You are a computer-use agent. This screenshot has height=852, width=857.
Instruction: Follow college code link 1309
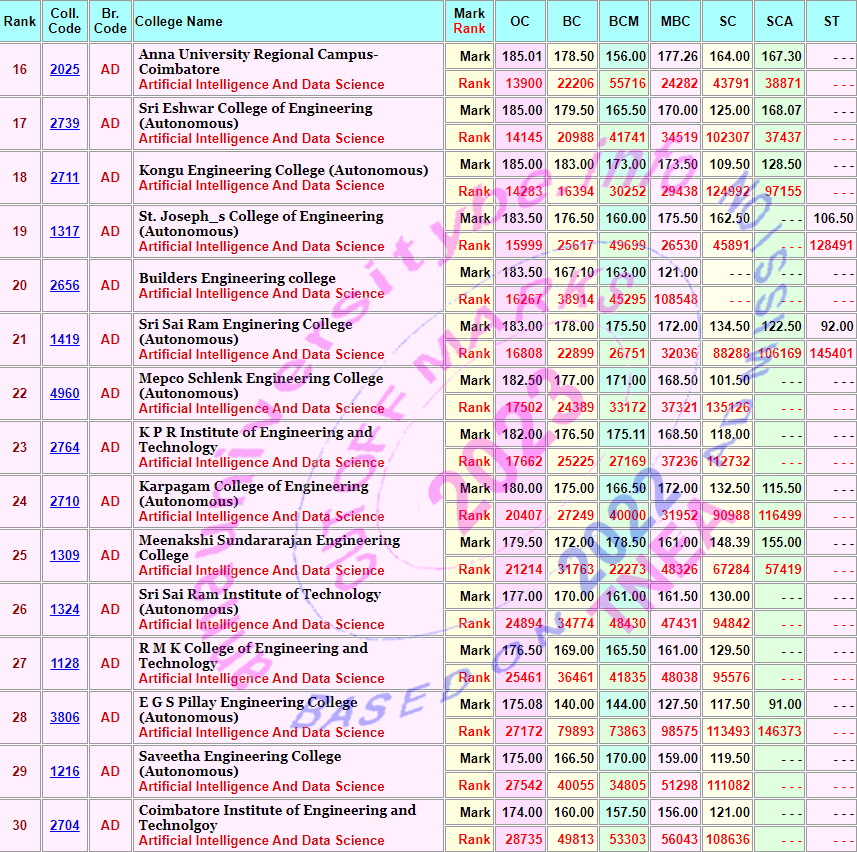(64, 555)
